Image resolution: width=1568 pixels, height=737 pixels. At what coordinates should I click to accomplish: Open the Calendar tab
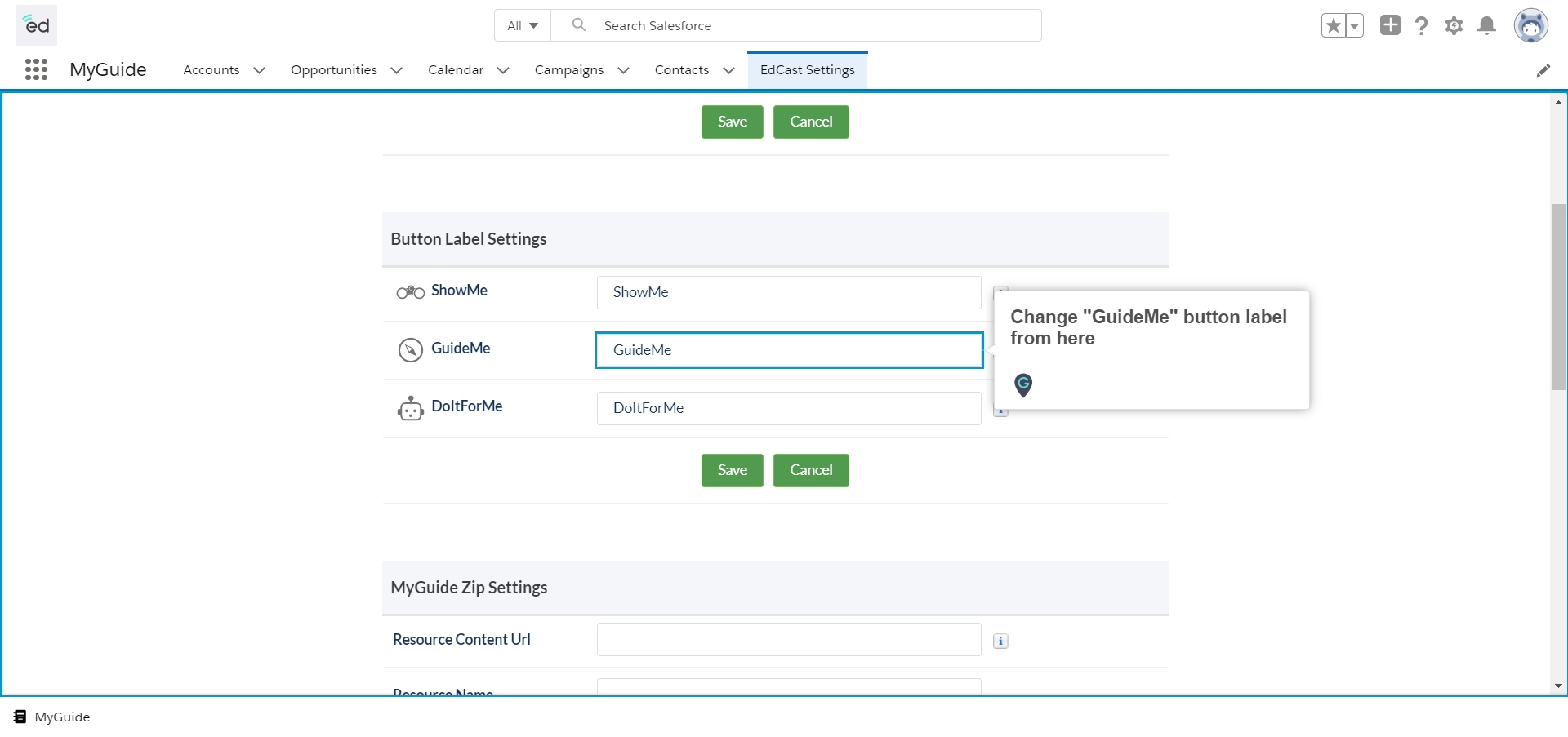pyautogui.click(x=456, y=70)
